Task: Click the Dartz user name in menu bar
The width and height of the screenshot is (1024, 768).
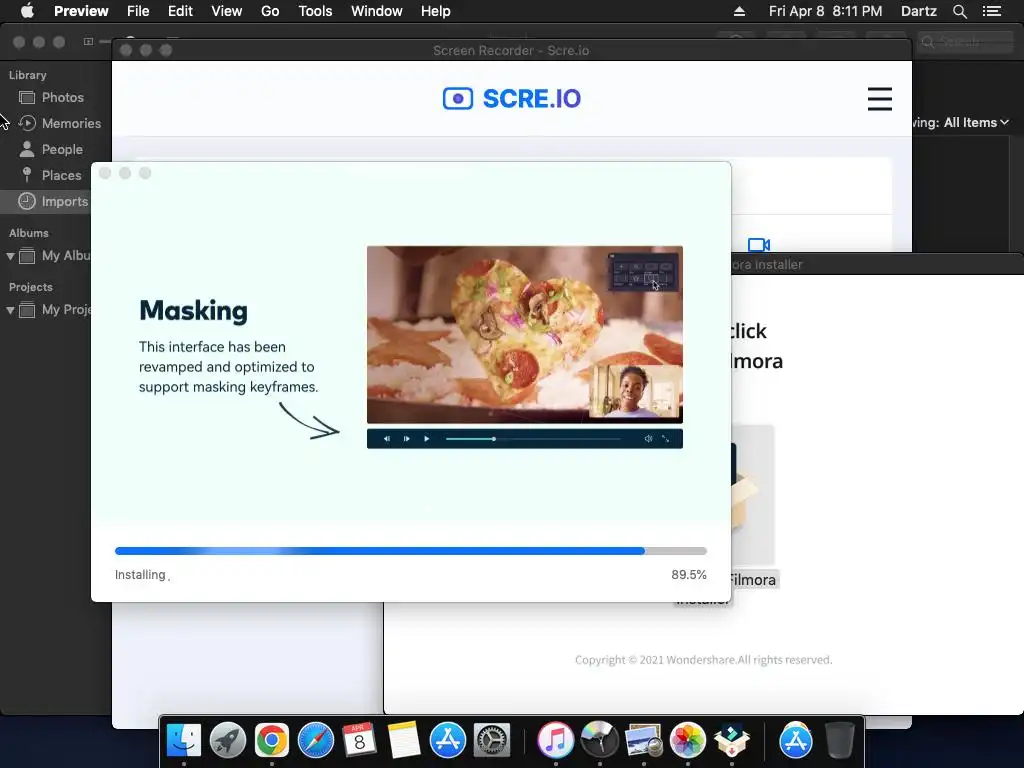Action: pos(919,11)
